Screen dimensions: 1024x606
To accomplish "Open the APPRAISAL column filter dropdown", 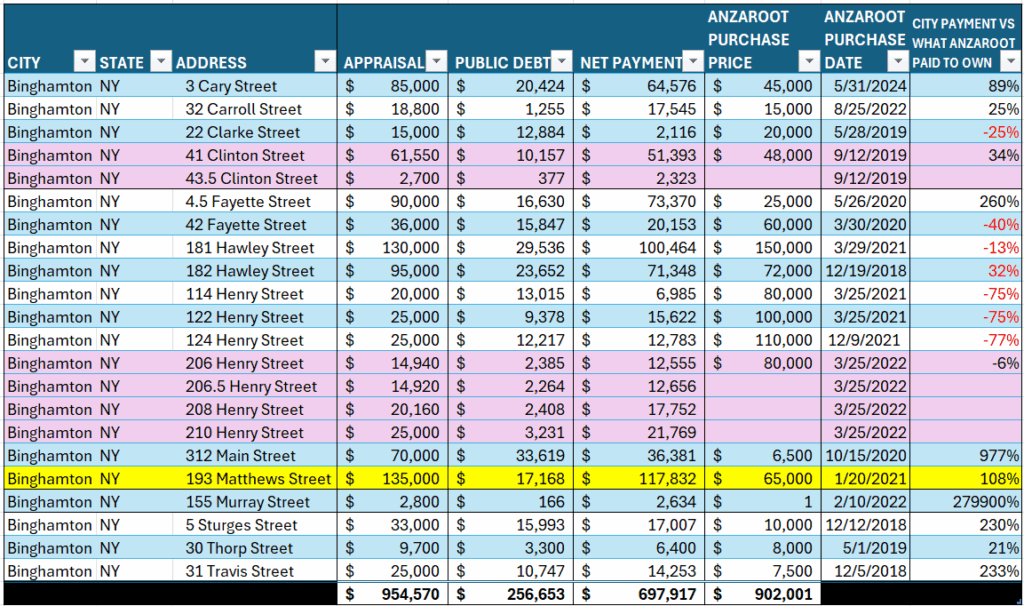I will coord(438,63).
